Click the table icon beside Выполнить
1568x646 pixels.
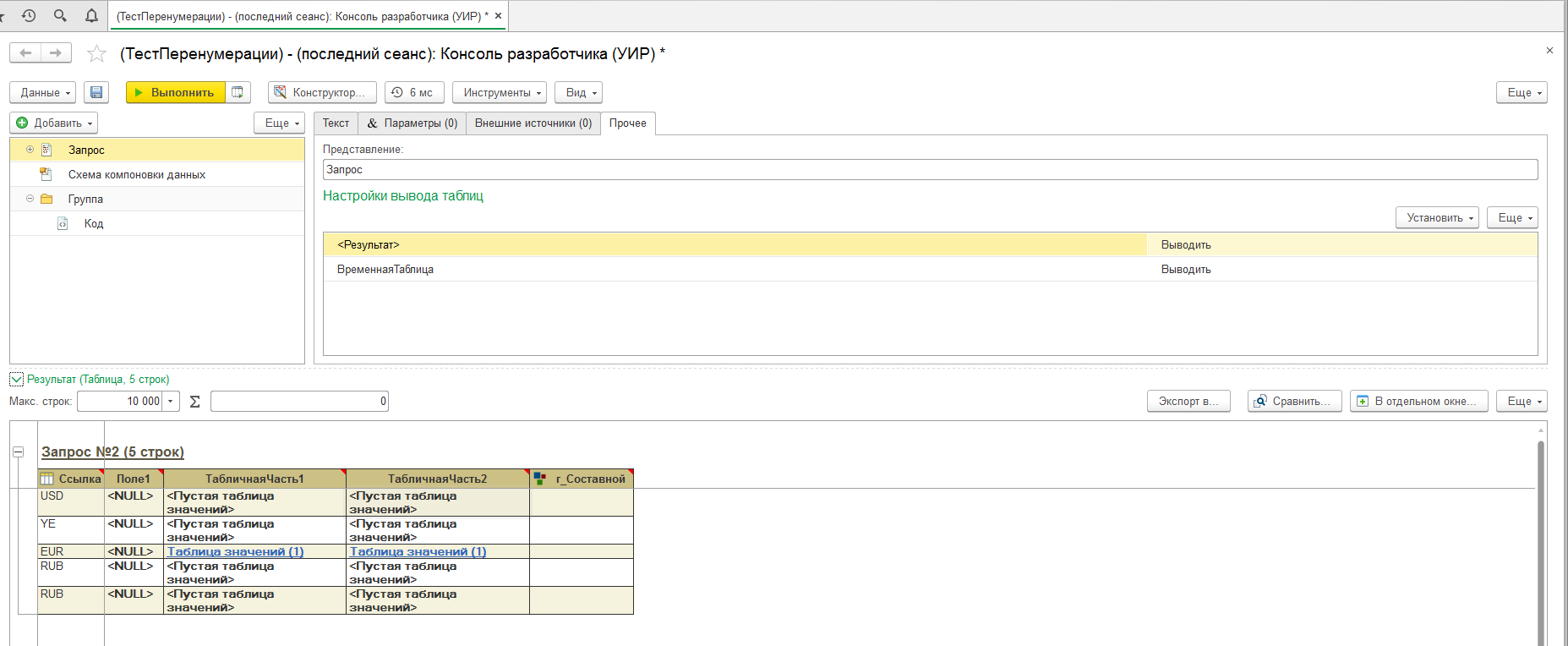click(x=238, y=92)
